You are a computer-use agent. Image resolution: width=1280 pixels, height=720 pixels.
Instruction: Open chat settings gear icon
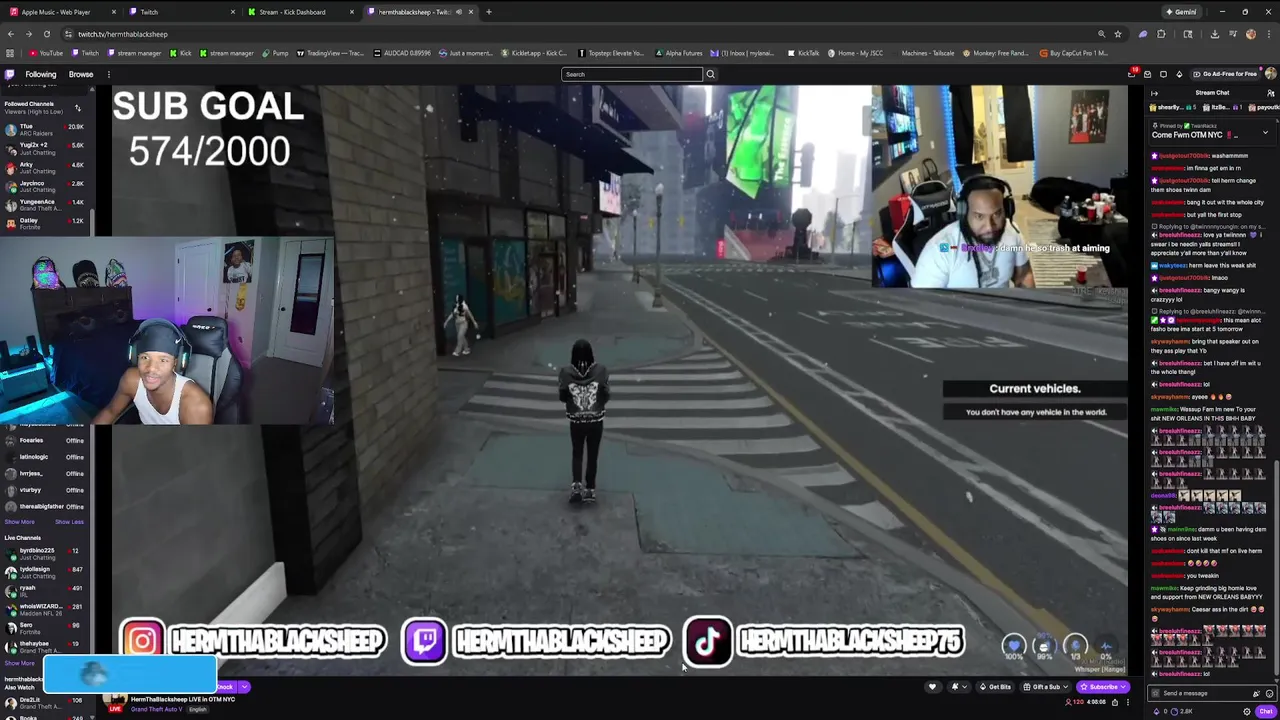tap(1247, 711)
